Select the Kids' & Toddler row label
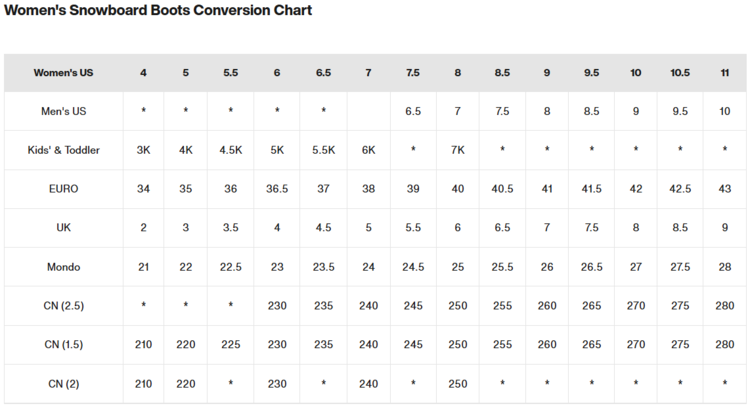Image resolution: width=750 pixels, height=406 pixels. 63,150
